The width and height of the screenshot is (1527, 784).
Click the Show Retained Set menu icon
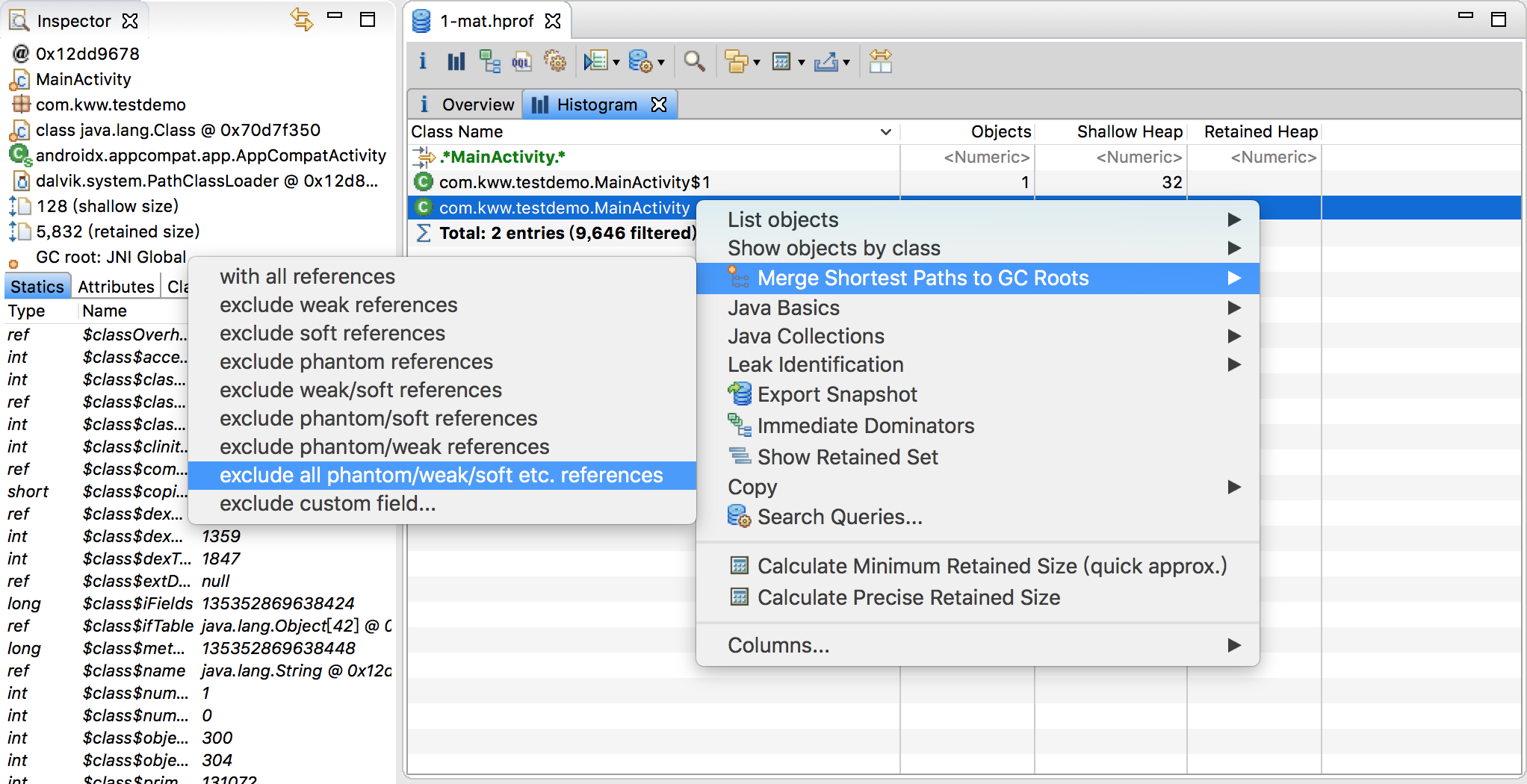[740, 456]
